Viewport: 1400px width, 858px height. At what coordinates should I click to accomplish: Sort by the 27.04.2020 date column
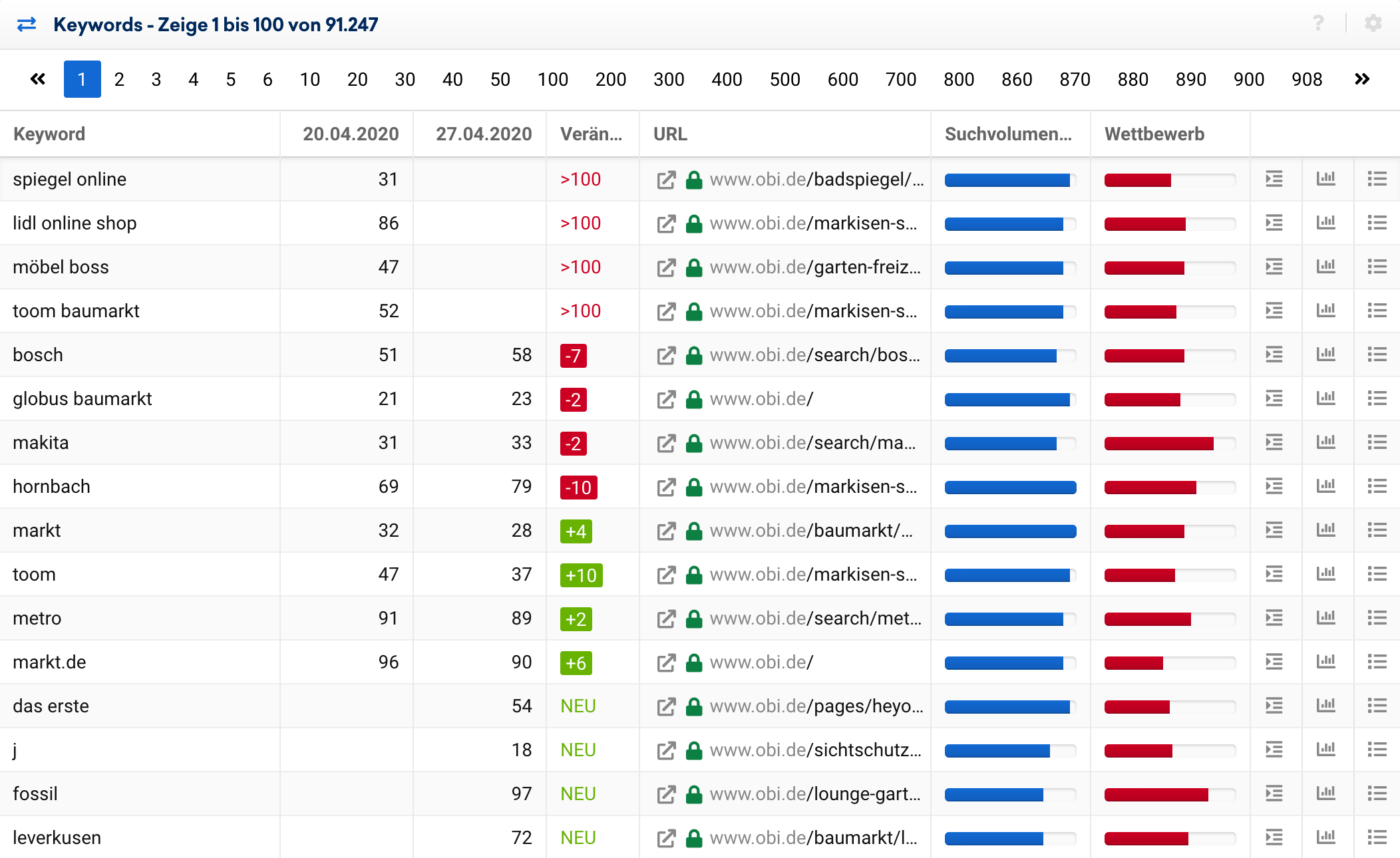click(483, 134)
